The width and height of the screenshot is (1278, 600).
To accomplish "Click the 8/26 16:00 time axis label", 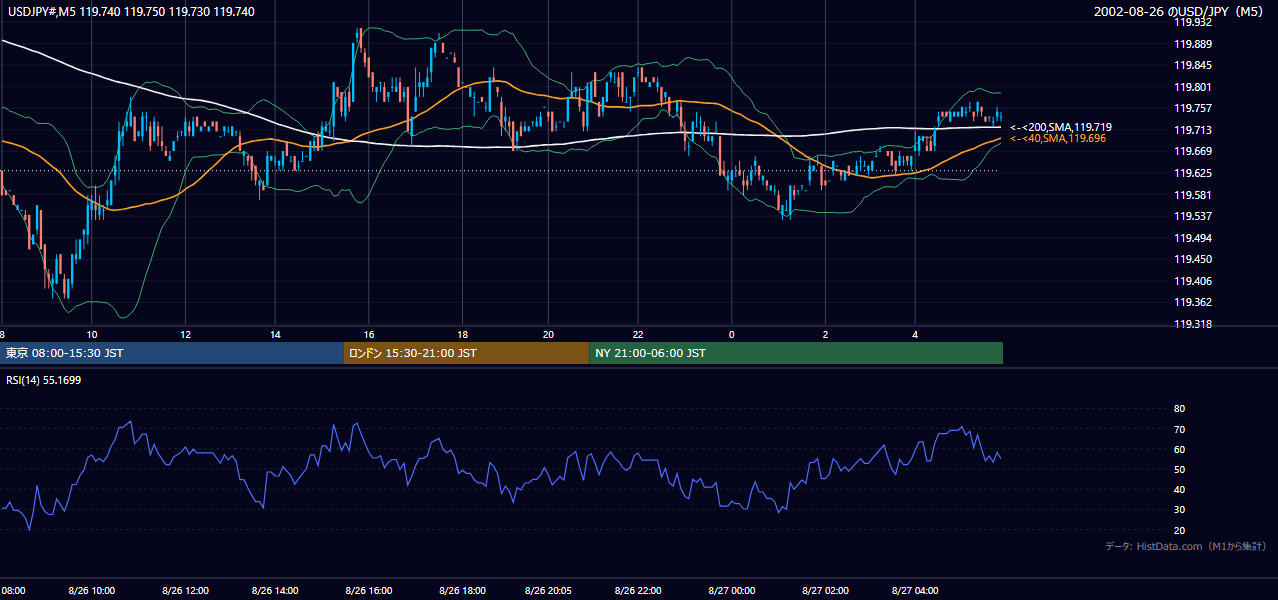I will pos(369,590).
